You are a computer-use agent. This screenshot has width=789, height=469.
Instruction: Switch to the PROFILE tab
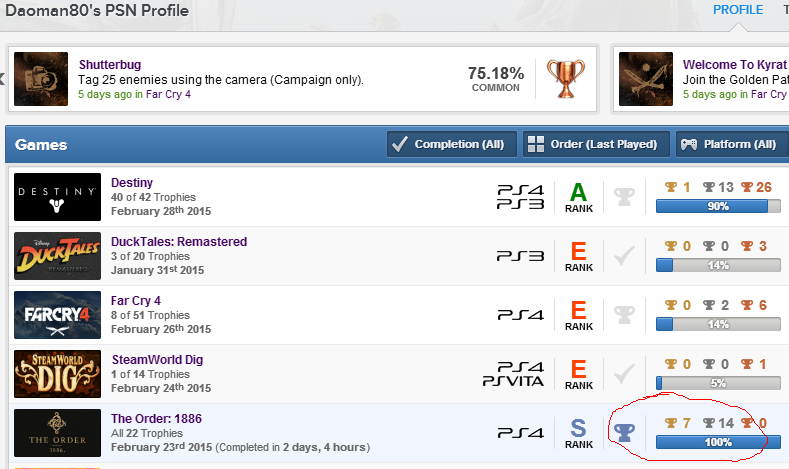click(x=738, y=9)
